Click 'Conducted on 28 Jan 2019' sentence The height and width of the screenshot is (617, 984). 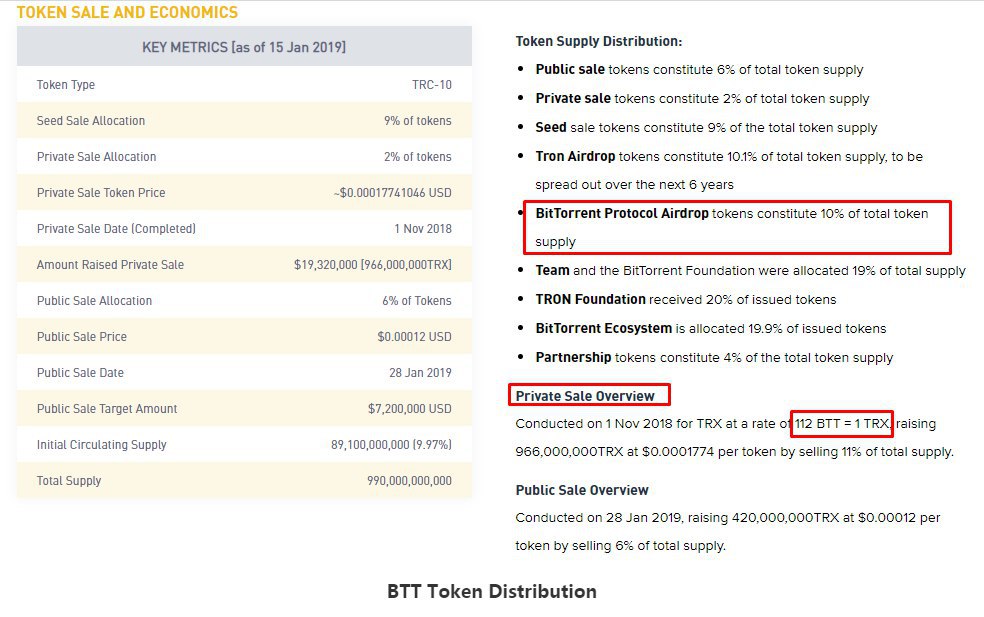728,532
